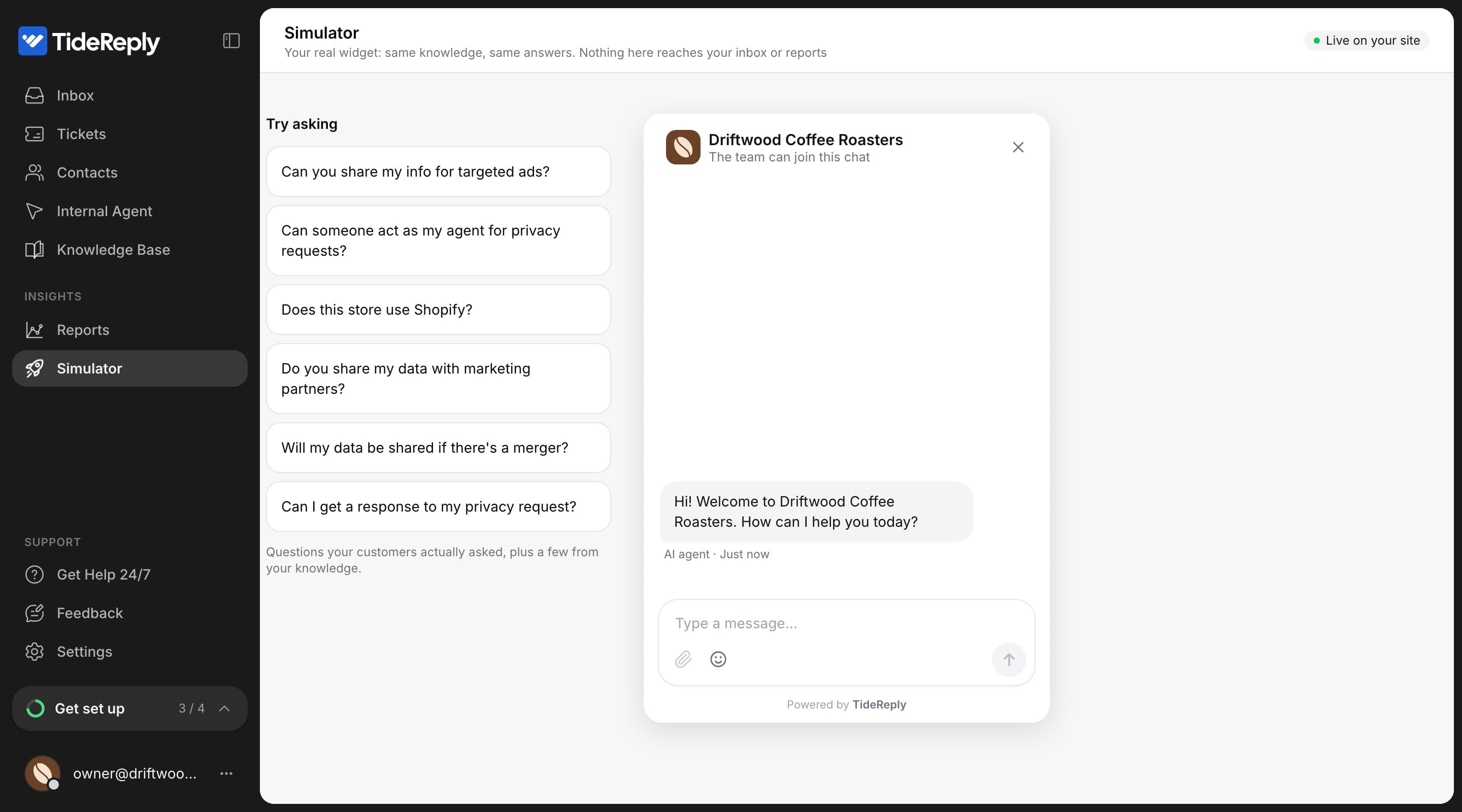This screenshot has width=1462, height=812.
Task: Ask 'Does this store use Shopify?'
Action: tap(438, 310)
